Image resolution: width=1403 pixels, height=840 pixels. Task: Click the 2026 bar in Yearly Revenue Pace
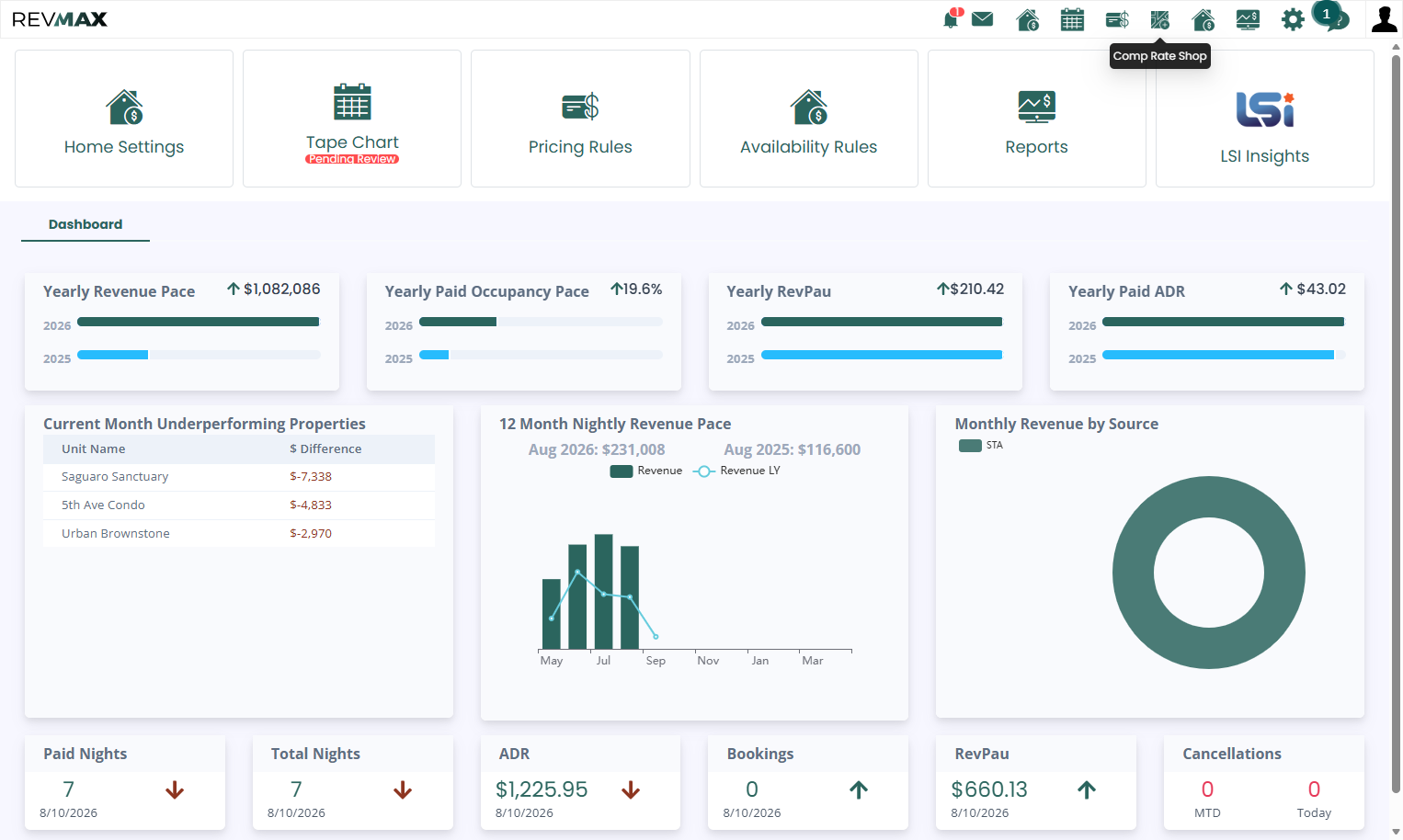coord(198,322)
